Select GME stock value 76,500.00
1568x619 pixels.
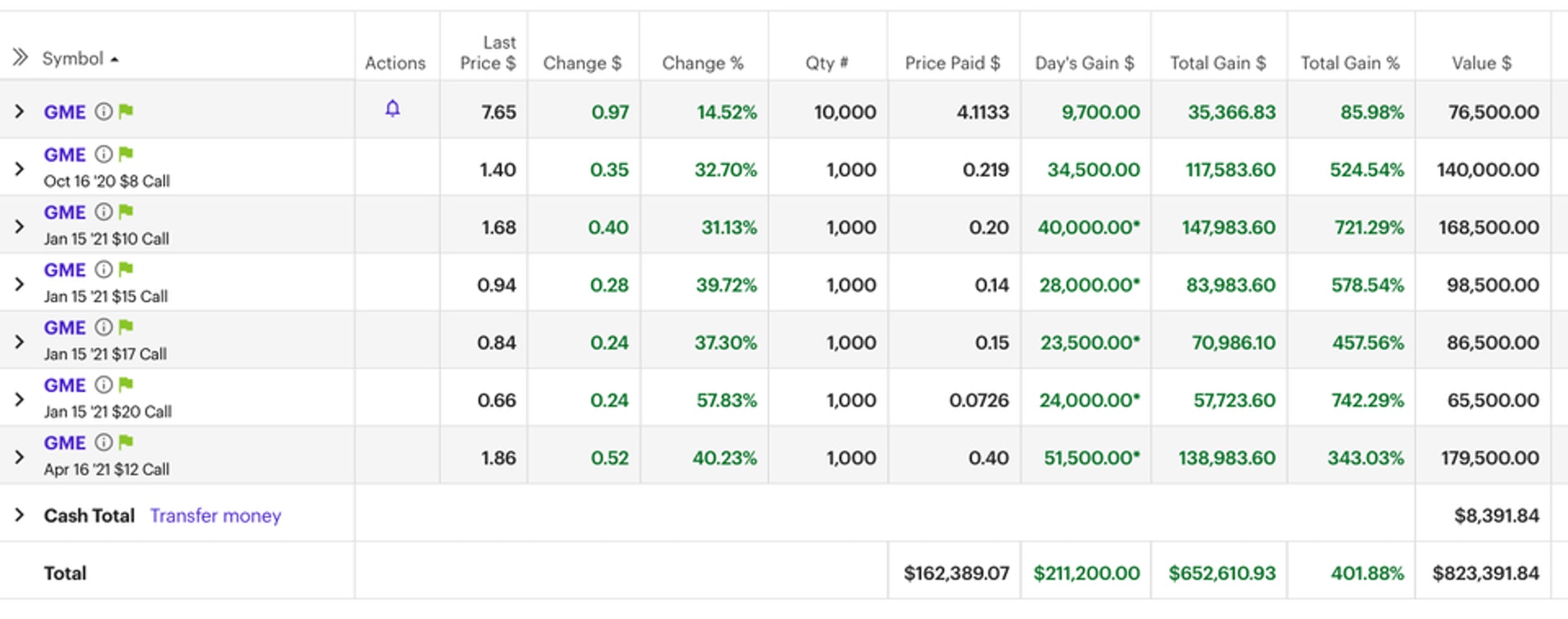(1494, 112)
